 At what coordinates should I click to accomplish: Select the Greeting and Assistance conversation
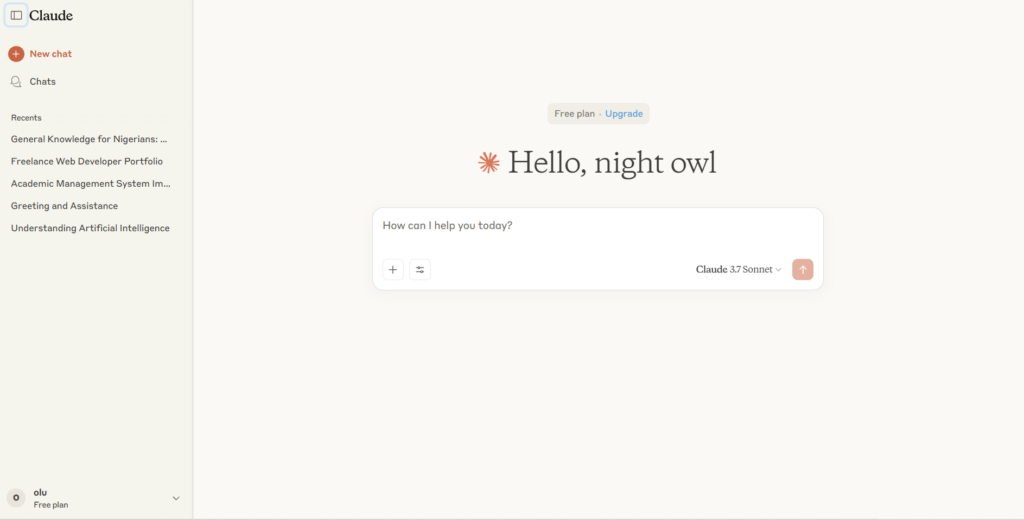[x=64, y=206]
